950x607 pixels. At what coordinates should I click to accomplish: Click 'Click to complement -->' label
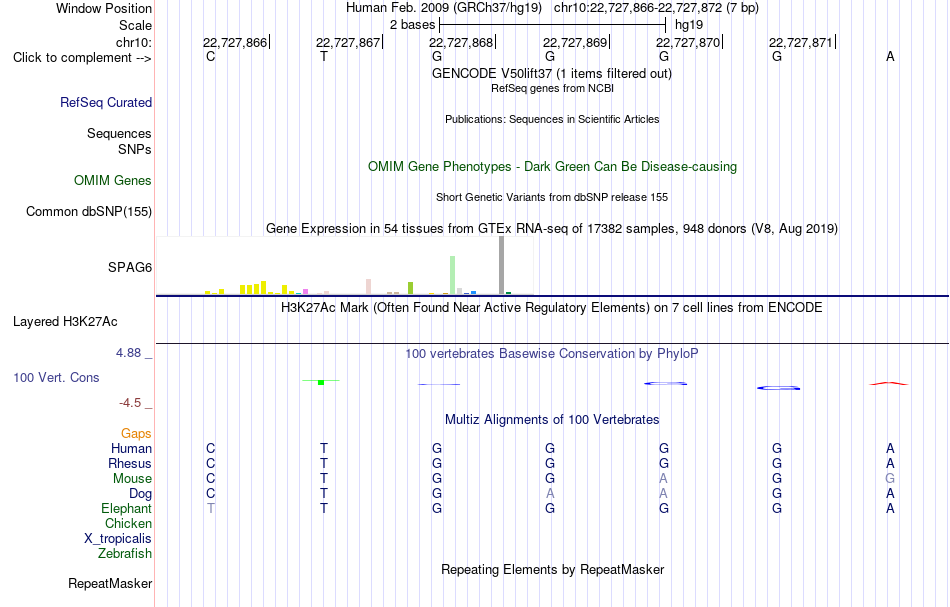[x=82, y=58]
